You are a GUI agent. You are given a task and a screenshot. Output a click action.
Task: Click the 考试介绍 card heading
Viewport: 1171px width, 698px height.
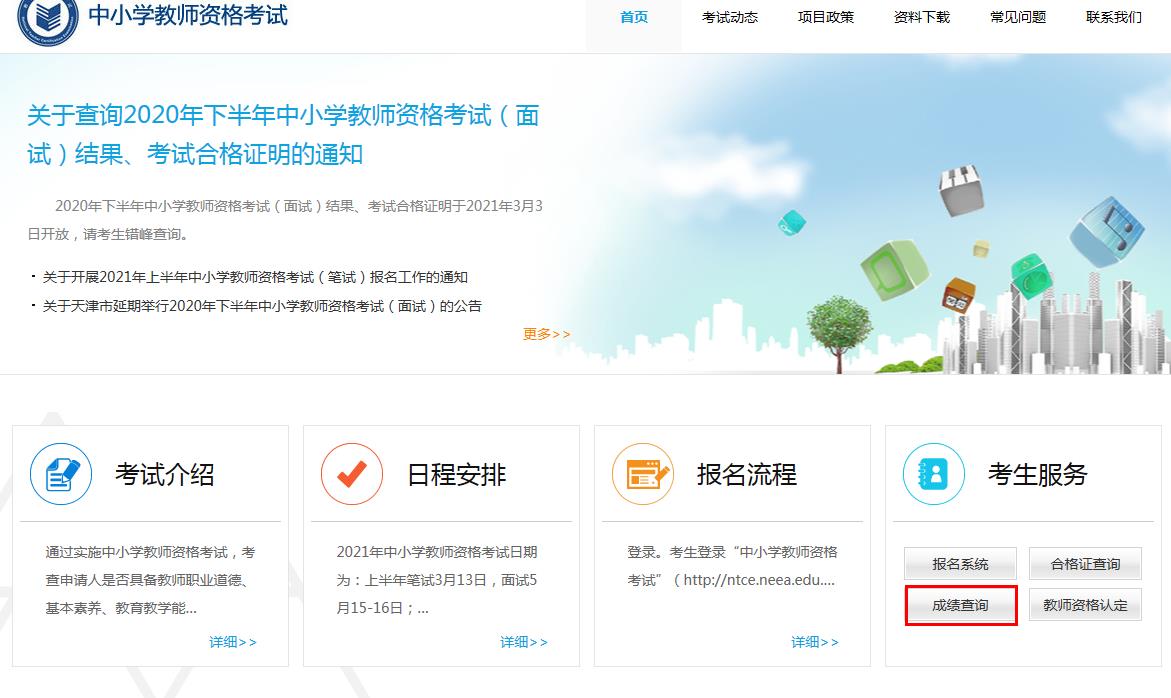(x=165, y=474)
